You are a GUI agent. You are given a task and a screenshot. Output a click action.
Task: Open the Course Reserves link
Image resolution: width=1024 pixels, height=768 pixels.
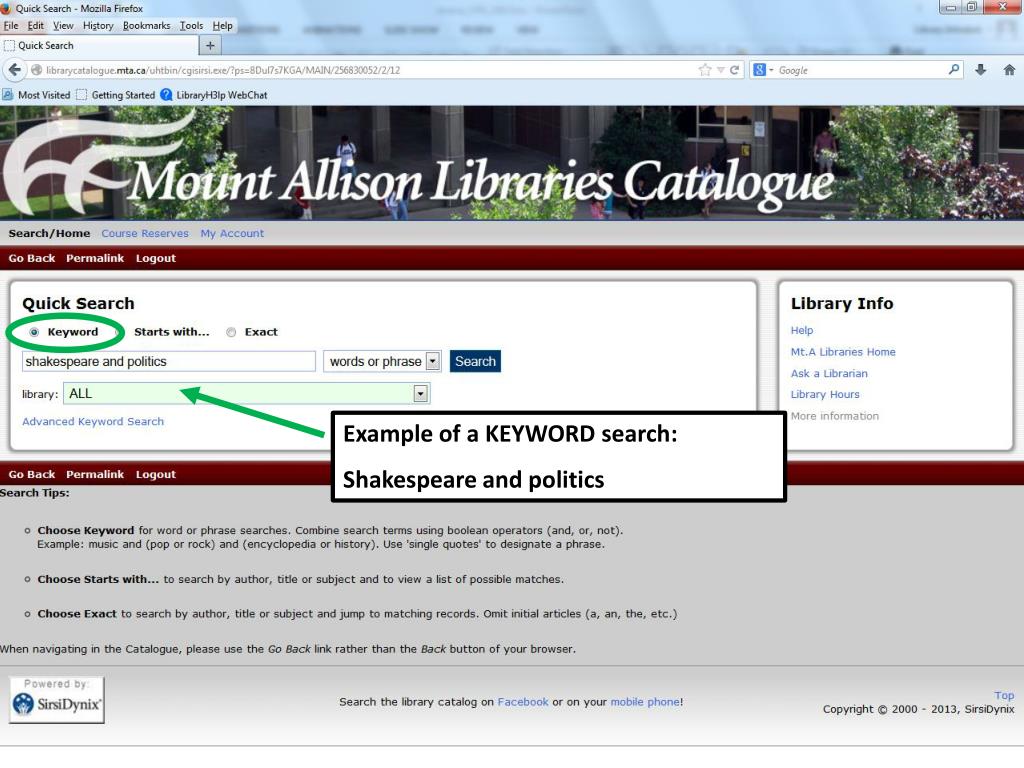(145, 233)
